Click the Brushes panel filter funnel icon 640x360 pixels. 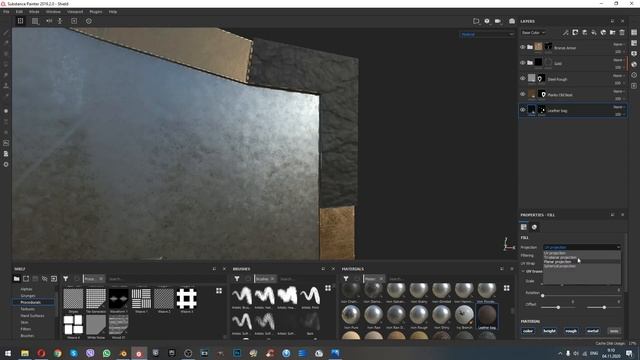click(x=237, y=279)
